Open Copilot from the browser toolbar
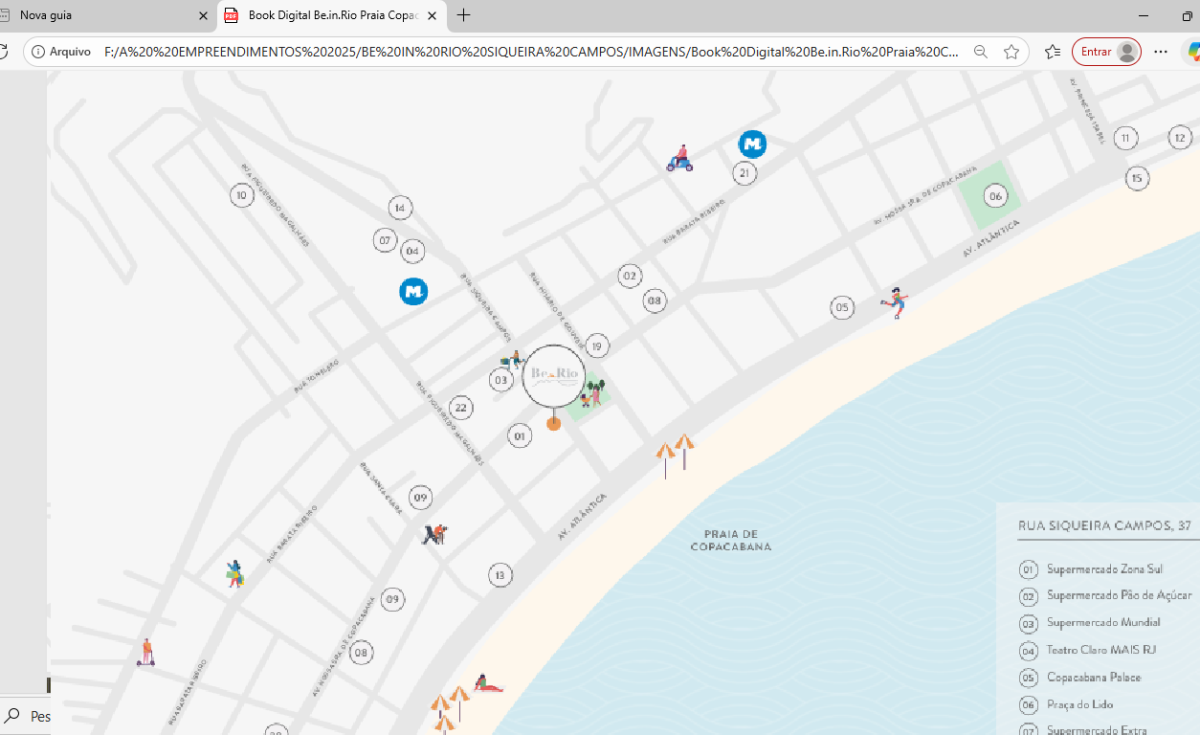 click(x=1191, y=51)
